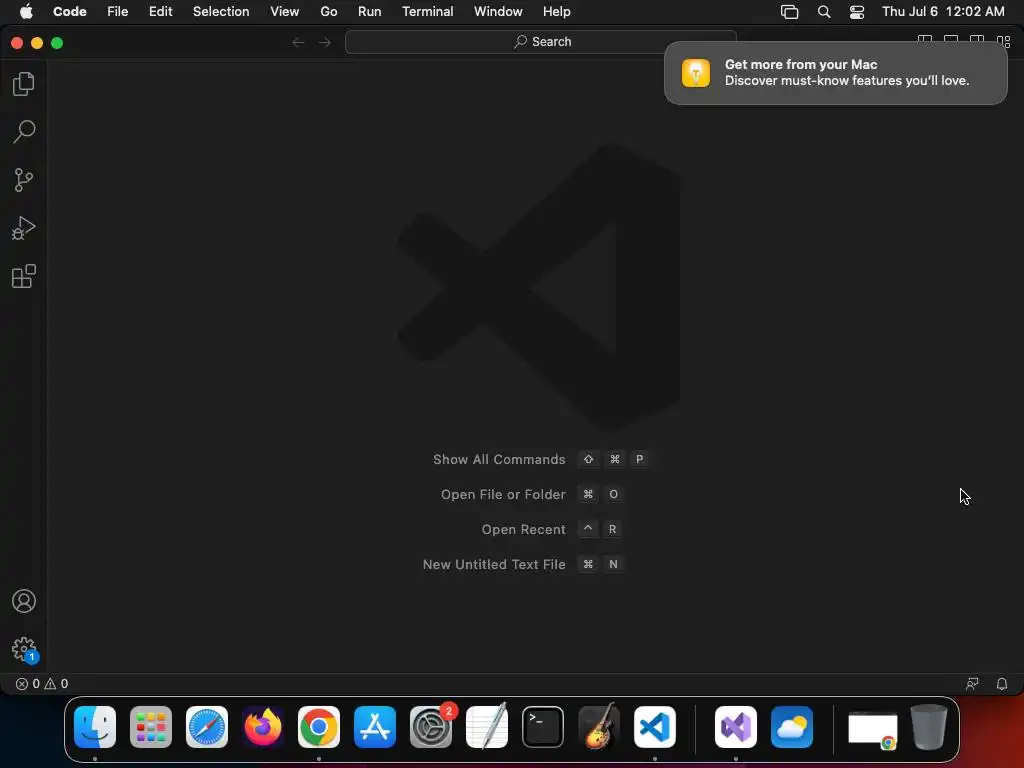Click the date and time in the menu bar
This screenshot has height=768, width=1024.
[943, 12]
